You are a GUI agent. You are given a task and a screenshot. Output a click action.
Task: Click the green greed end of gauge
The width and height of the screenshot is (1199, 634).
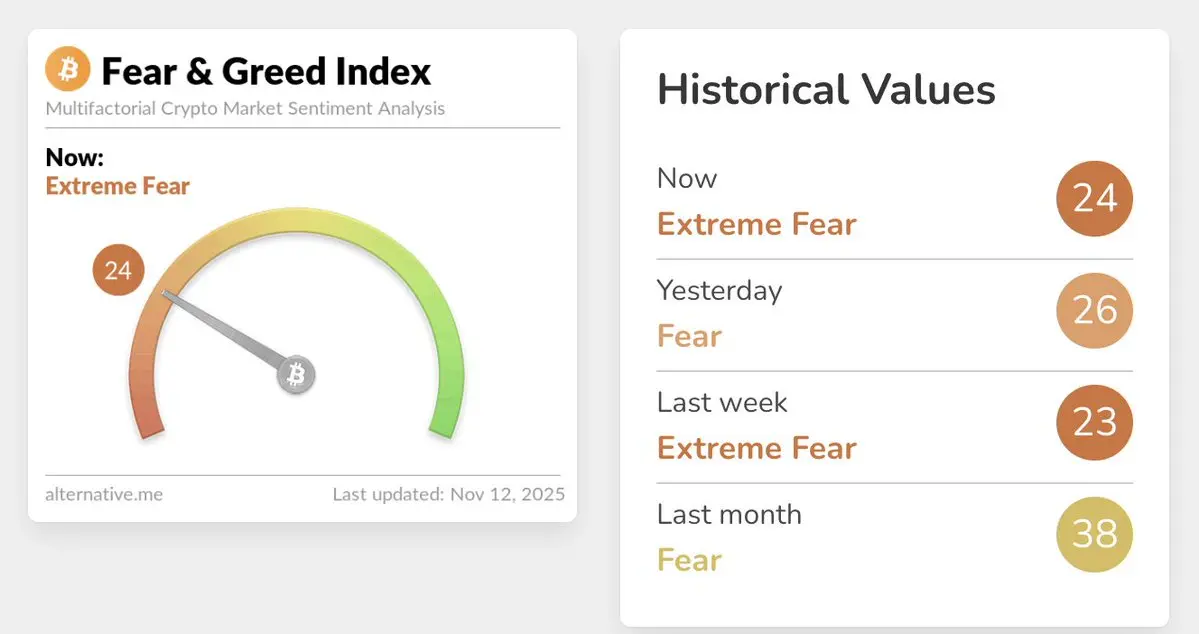point(446,413)
